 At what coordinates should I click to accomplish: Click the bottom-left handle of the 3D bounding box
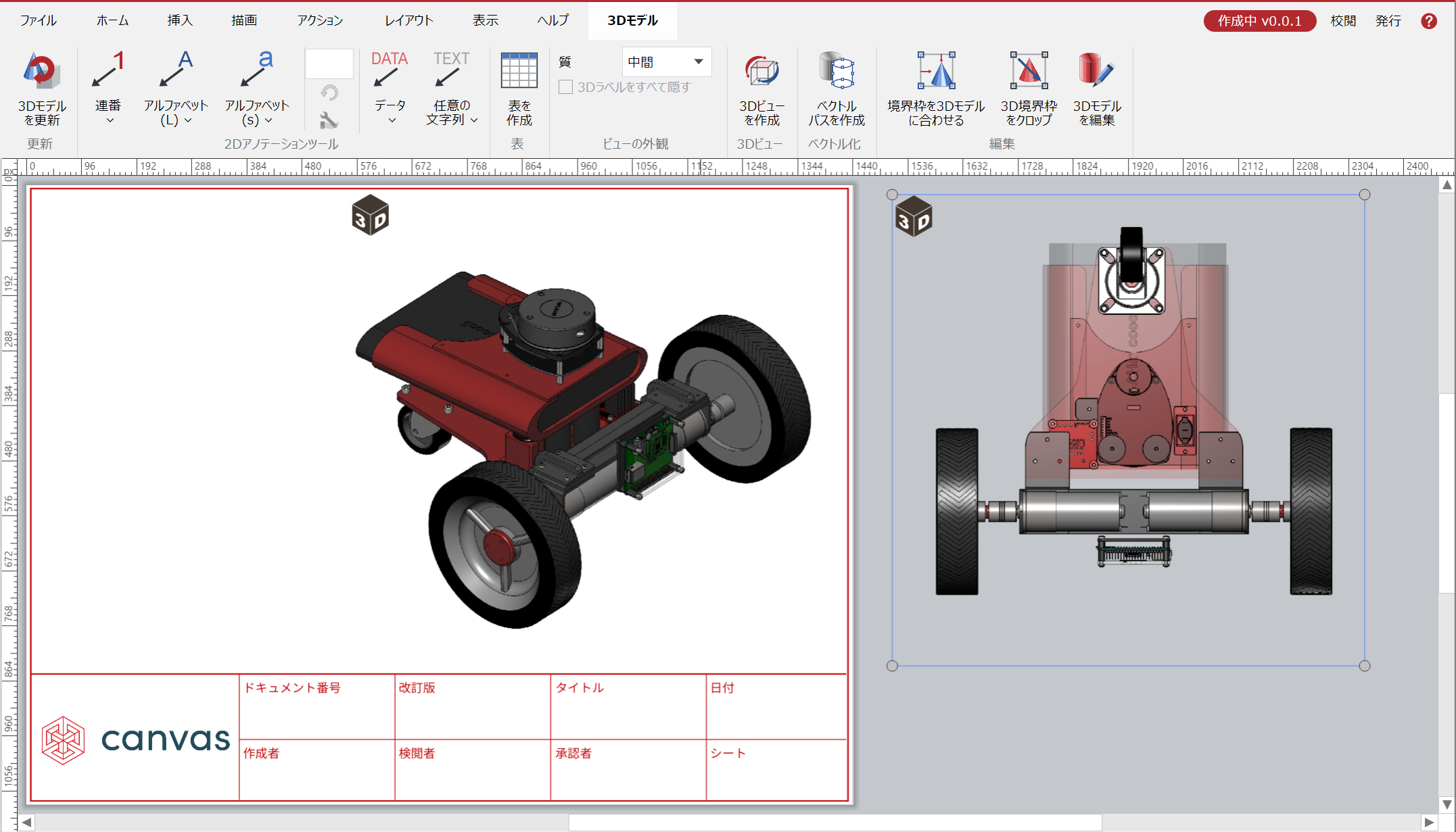[x=892, y=666]
